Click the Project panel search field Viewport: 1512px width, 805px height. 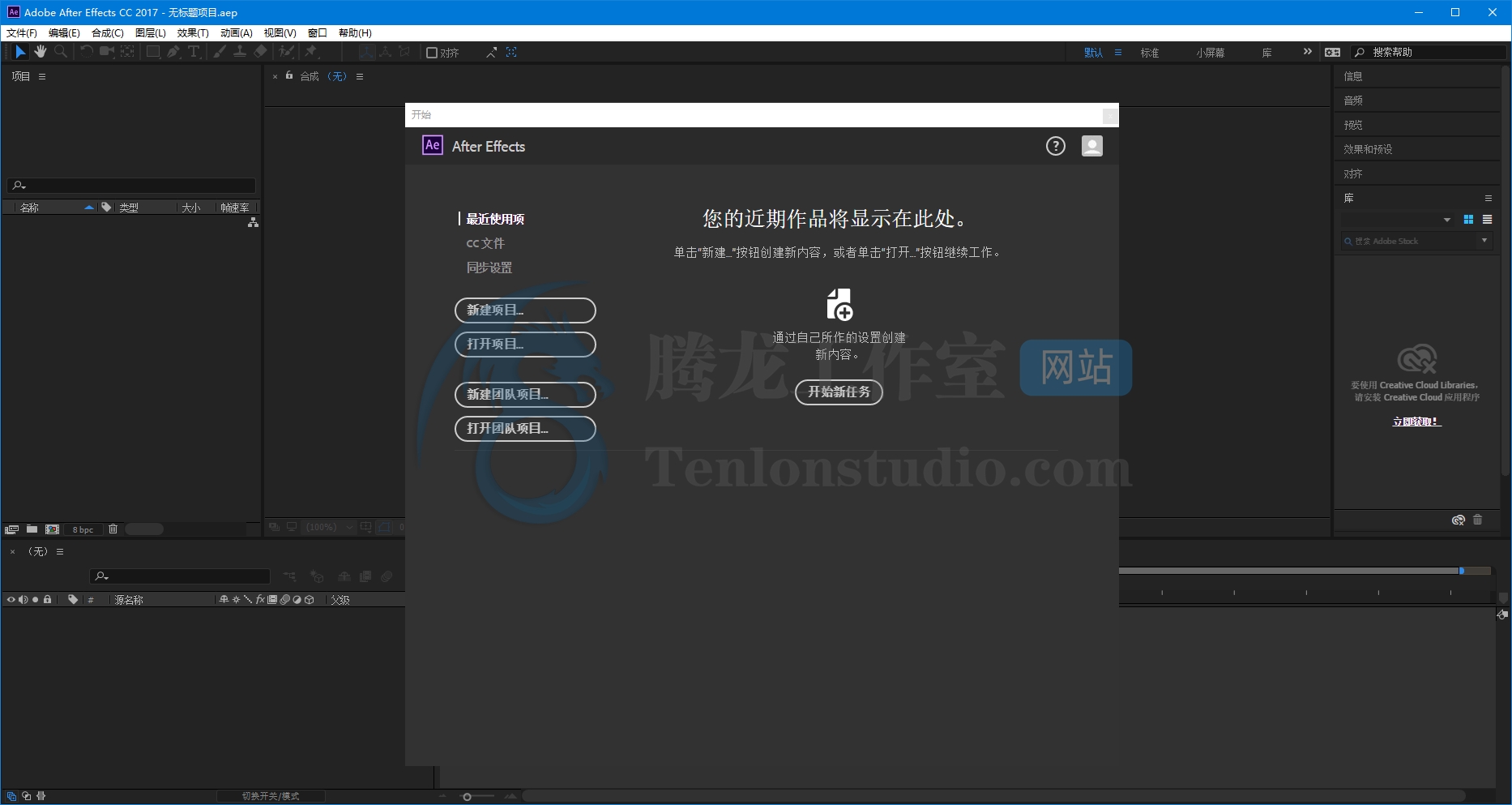click(131, 186)
